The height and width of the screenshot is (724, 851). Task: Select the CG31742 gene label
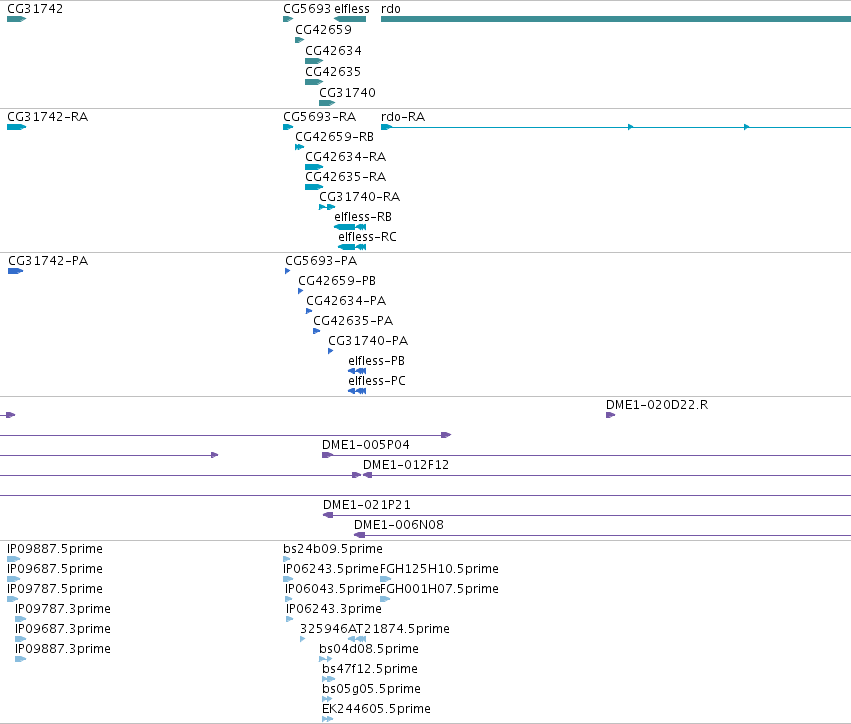tap(35, 9)
